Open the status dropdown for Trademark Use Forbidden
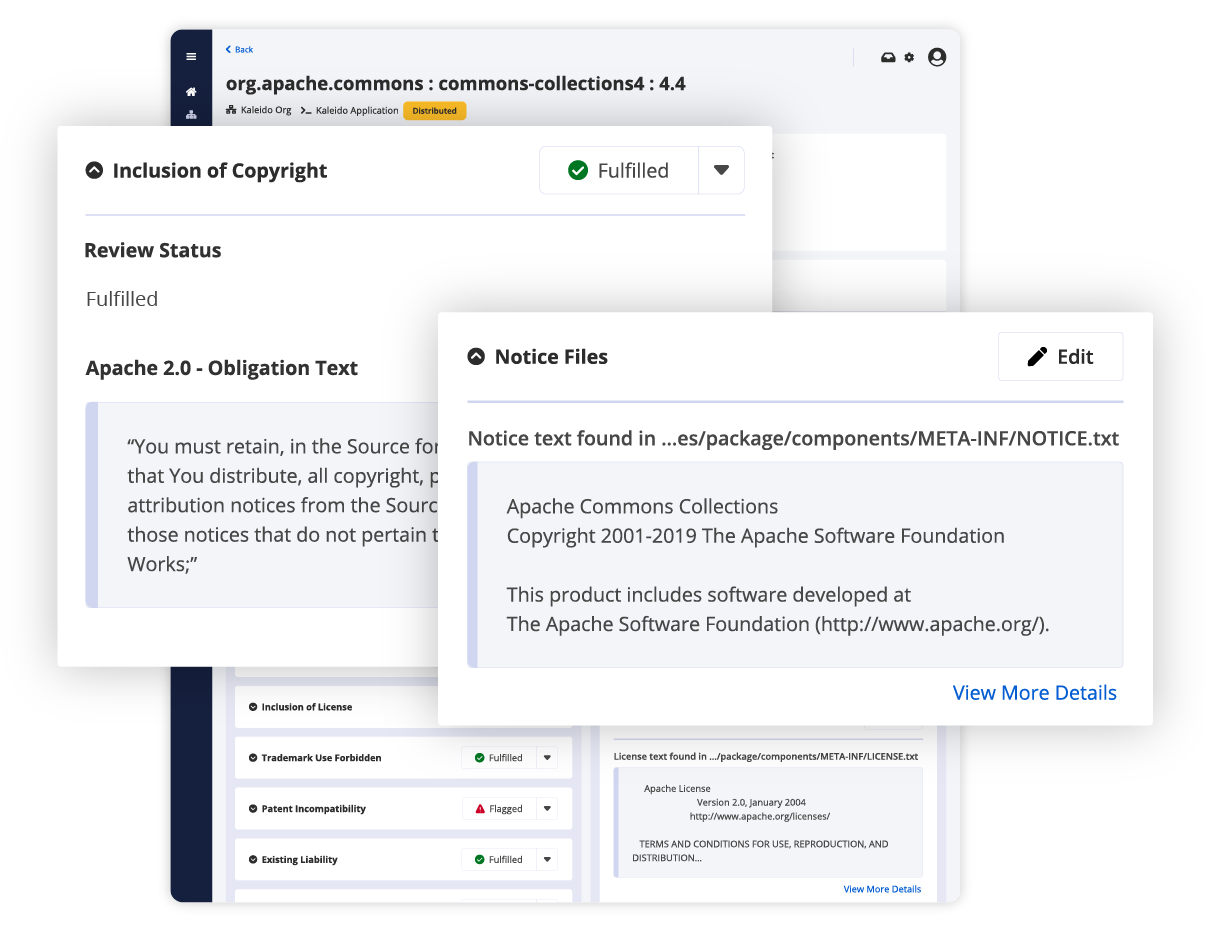Screen dimensions: 1205x933 (x=547, y=758)
